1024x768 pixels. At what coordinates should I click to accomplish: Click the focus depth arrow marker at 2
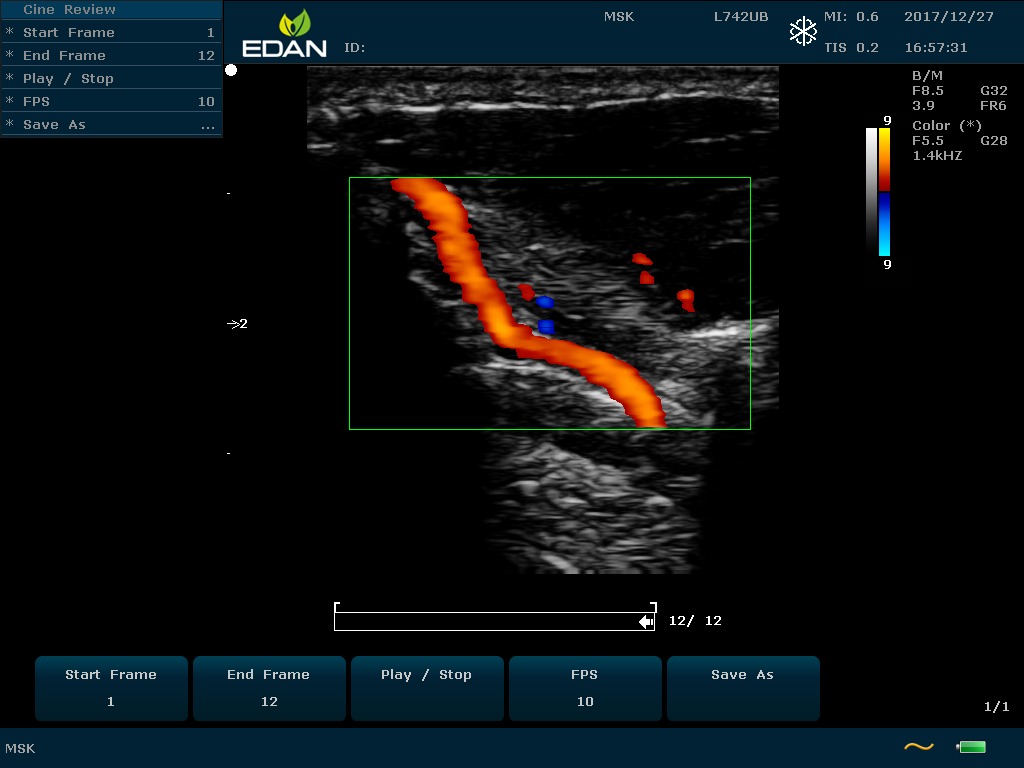point(234,324)
